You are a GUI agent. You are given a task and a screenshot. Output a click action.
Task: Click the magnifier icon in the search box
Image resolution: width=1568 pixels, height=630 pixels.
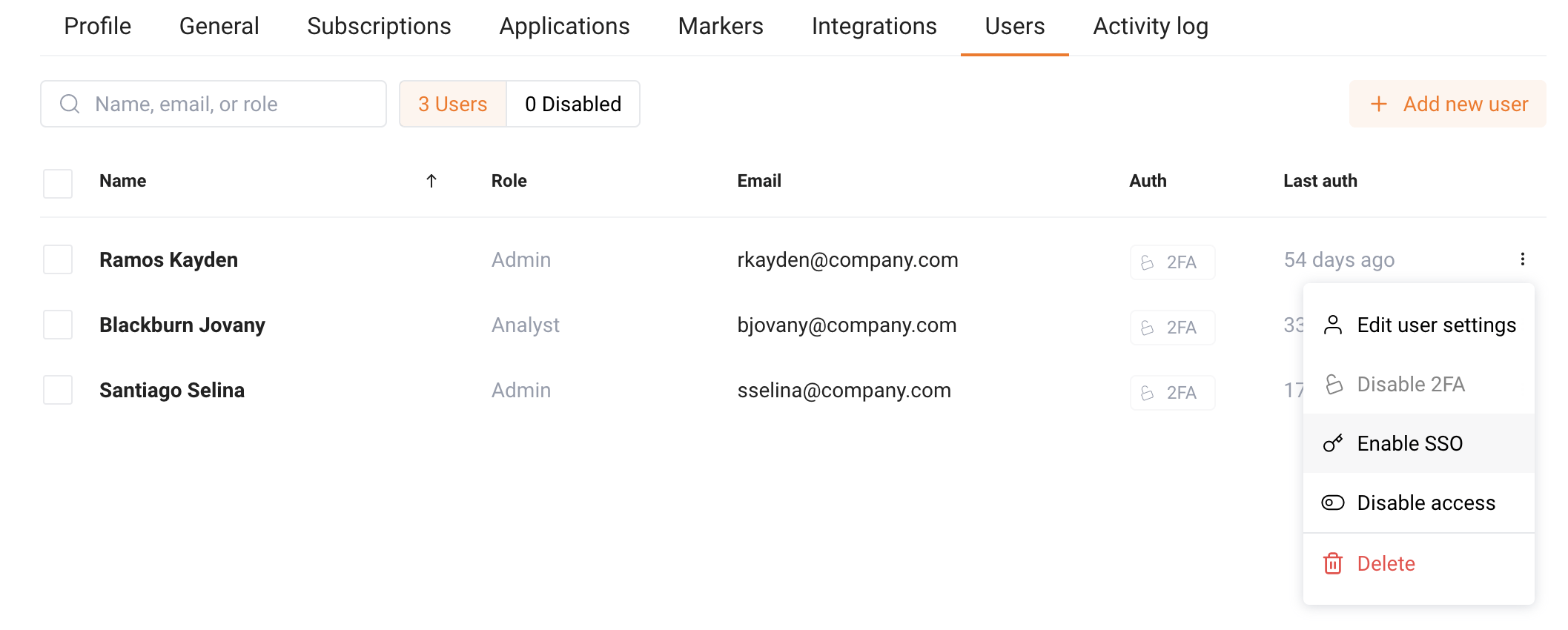[70, 104]
